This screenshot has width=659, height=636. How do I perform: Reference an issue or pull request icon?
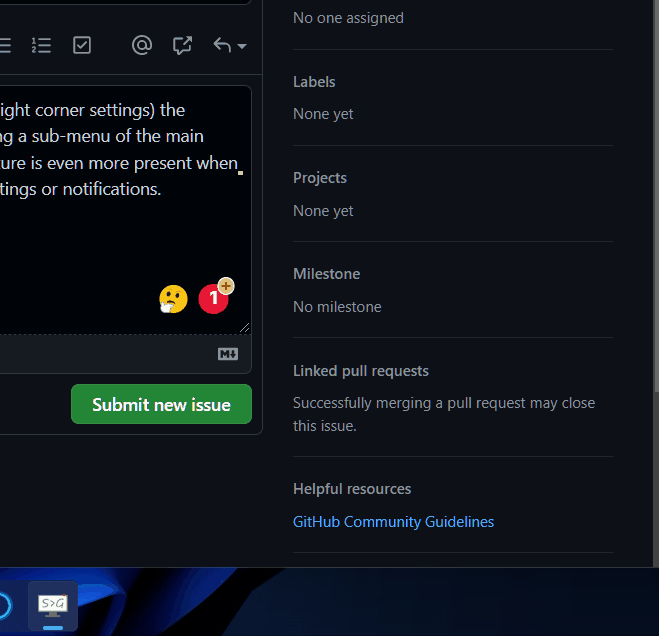[x=182, y=45]
